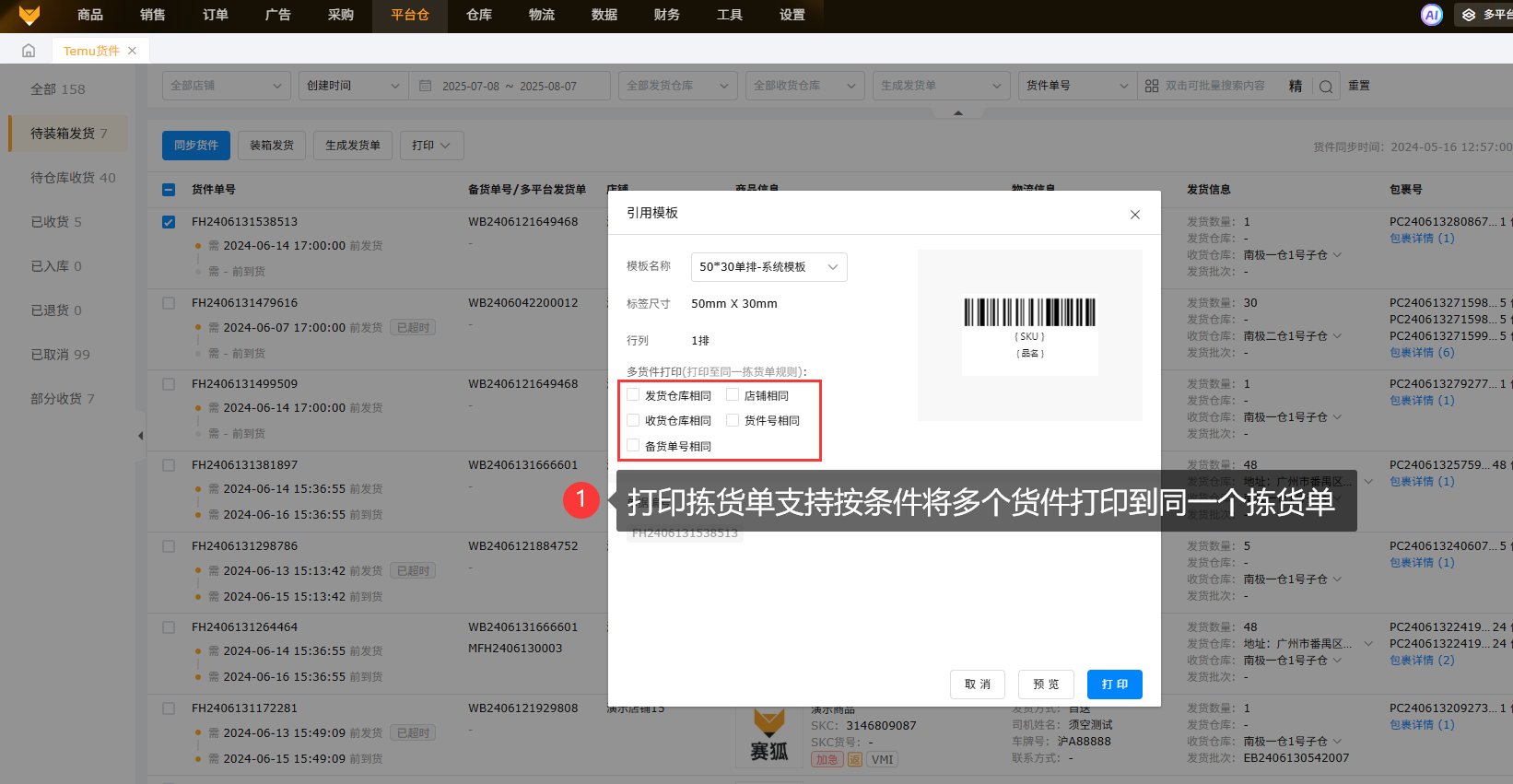Open the 仓库 menu
The image size is (1513, 784).
478,15
